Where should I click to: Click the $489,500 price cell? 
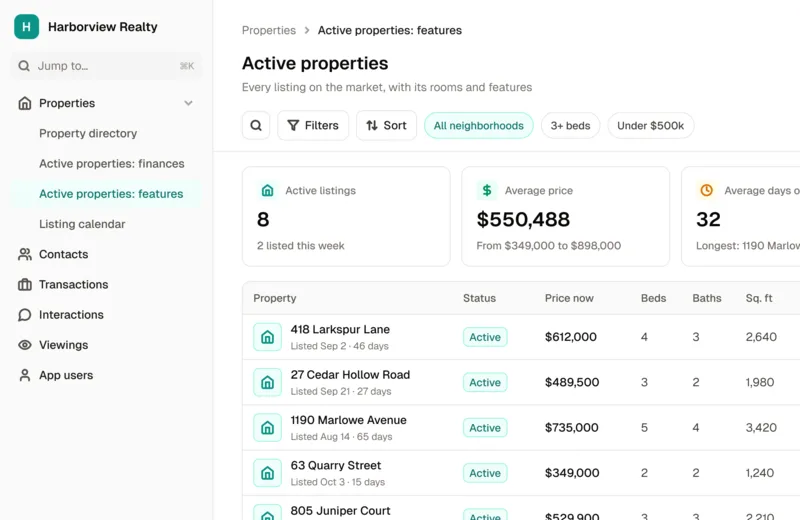click(571, 382)
